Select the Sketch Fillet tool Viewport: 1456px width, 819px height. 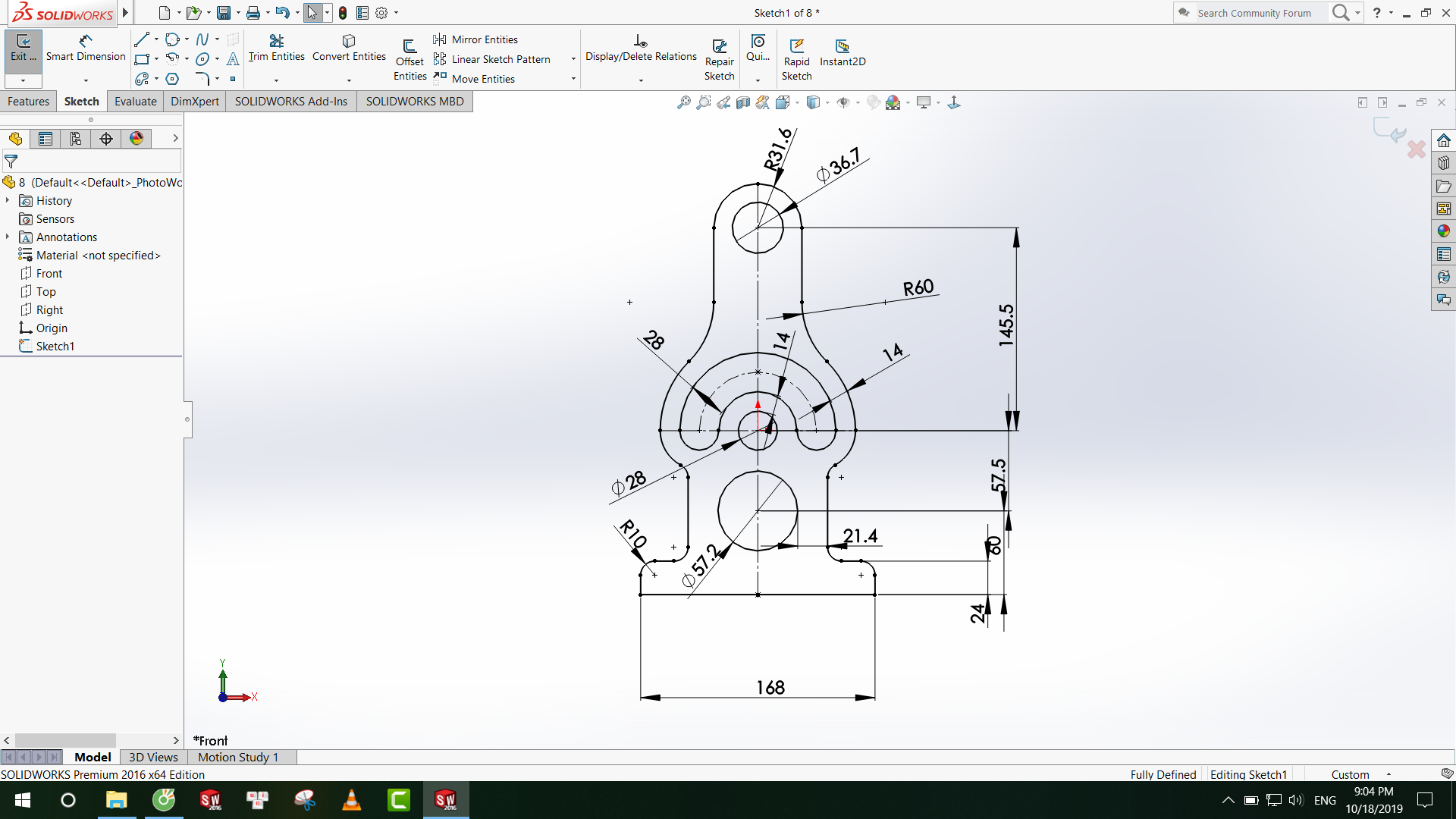202,79
